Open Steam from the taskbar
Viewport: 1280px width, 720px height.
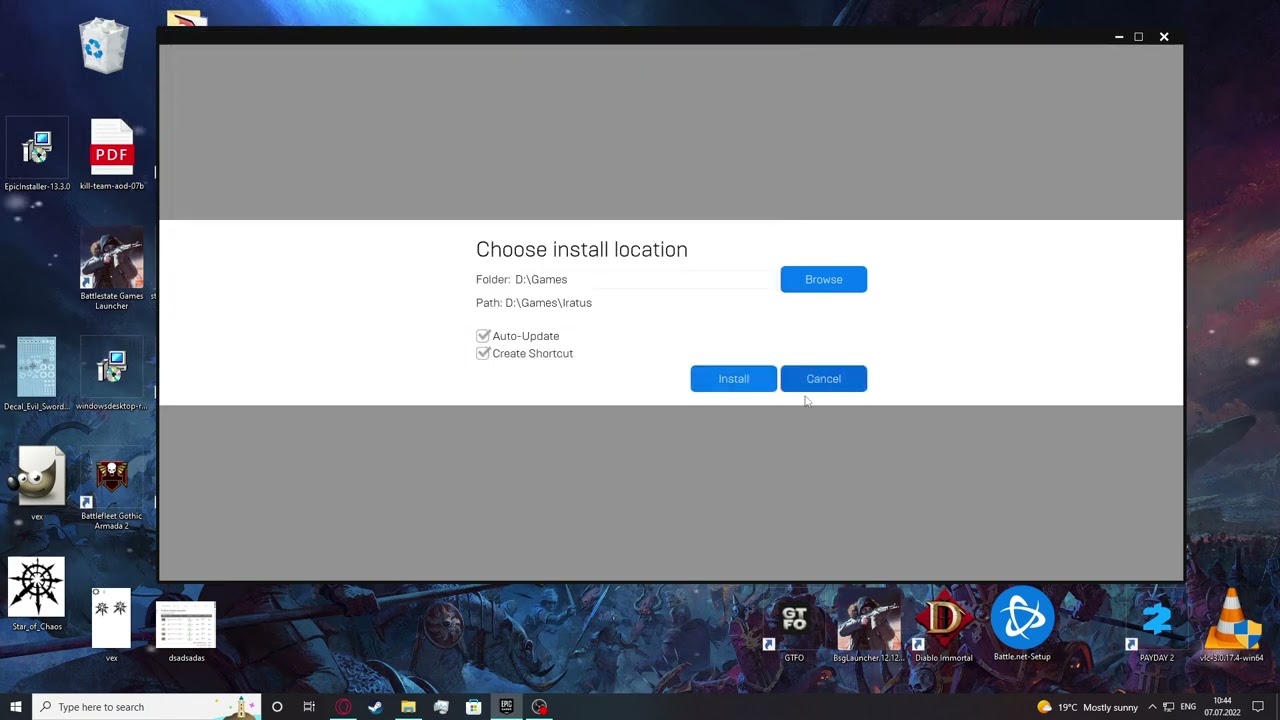coord(375,707)
